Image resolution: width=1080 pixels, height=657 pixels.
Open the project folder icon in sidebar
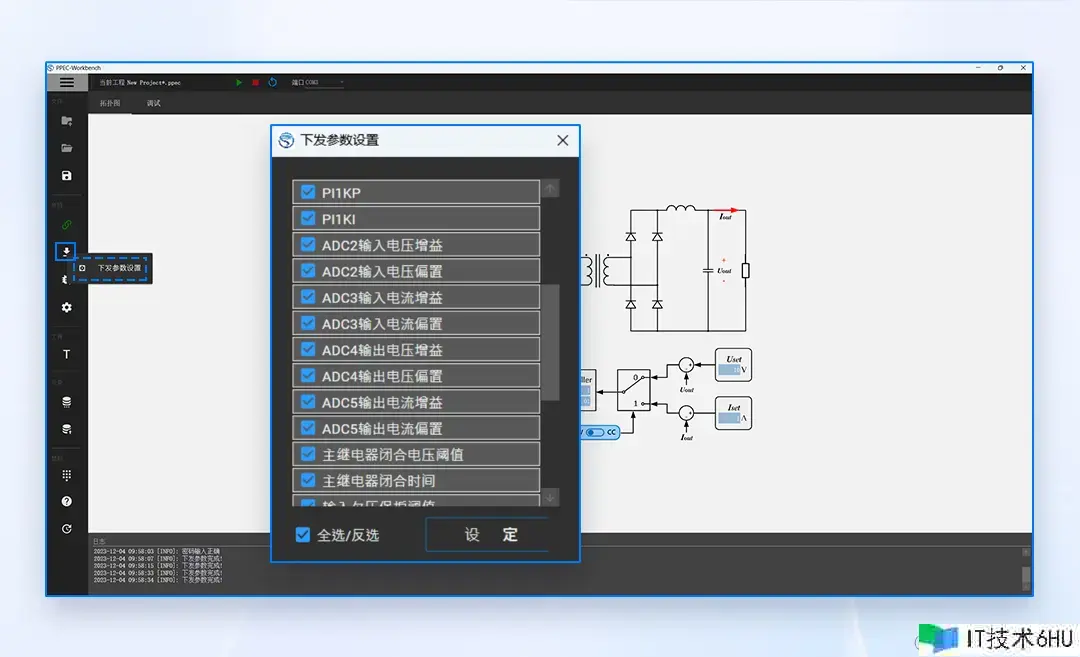tap(65, 148)
